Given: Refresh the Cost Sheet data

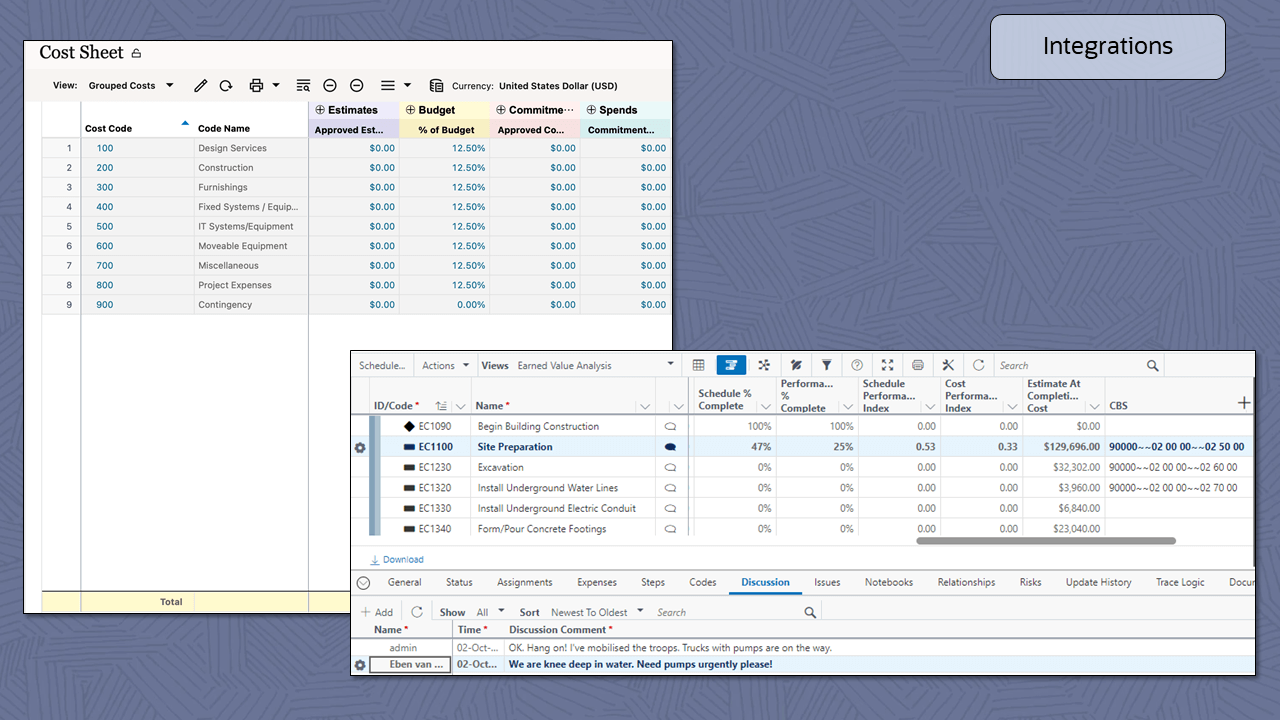Looking at the screenshot, I should click(225, 86).
